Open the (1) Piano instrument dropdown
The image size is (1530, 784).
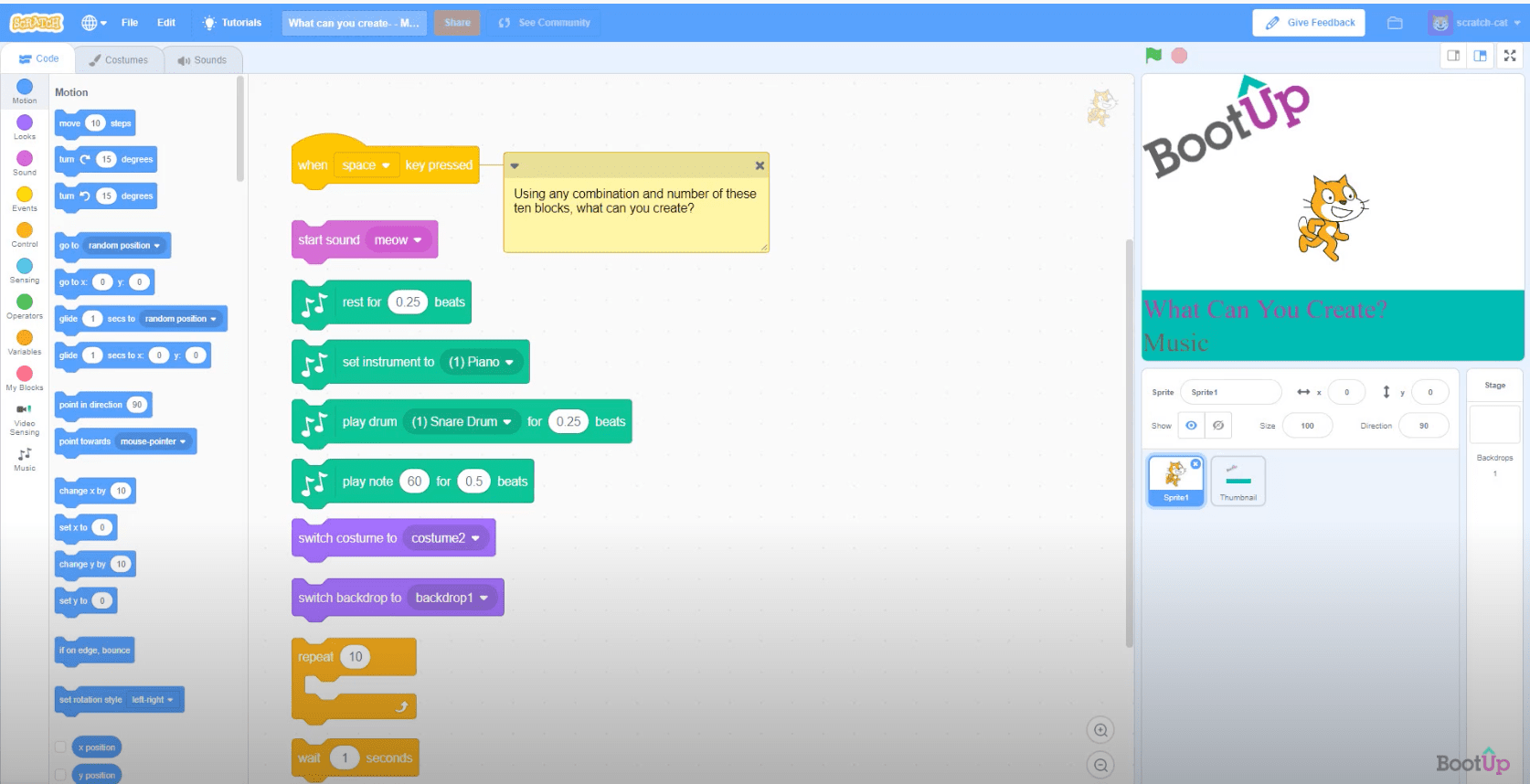(481, 362)
